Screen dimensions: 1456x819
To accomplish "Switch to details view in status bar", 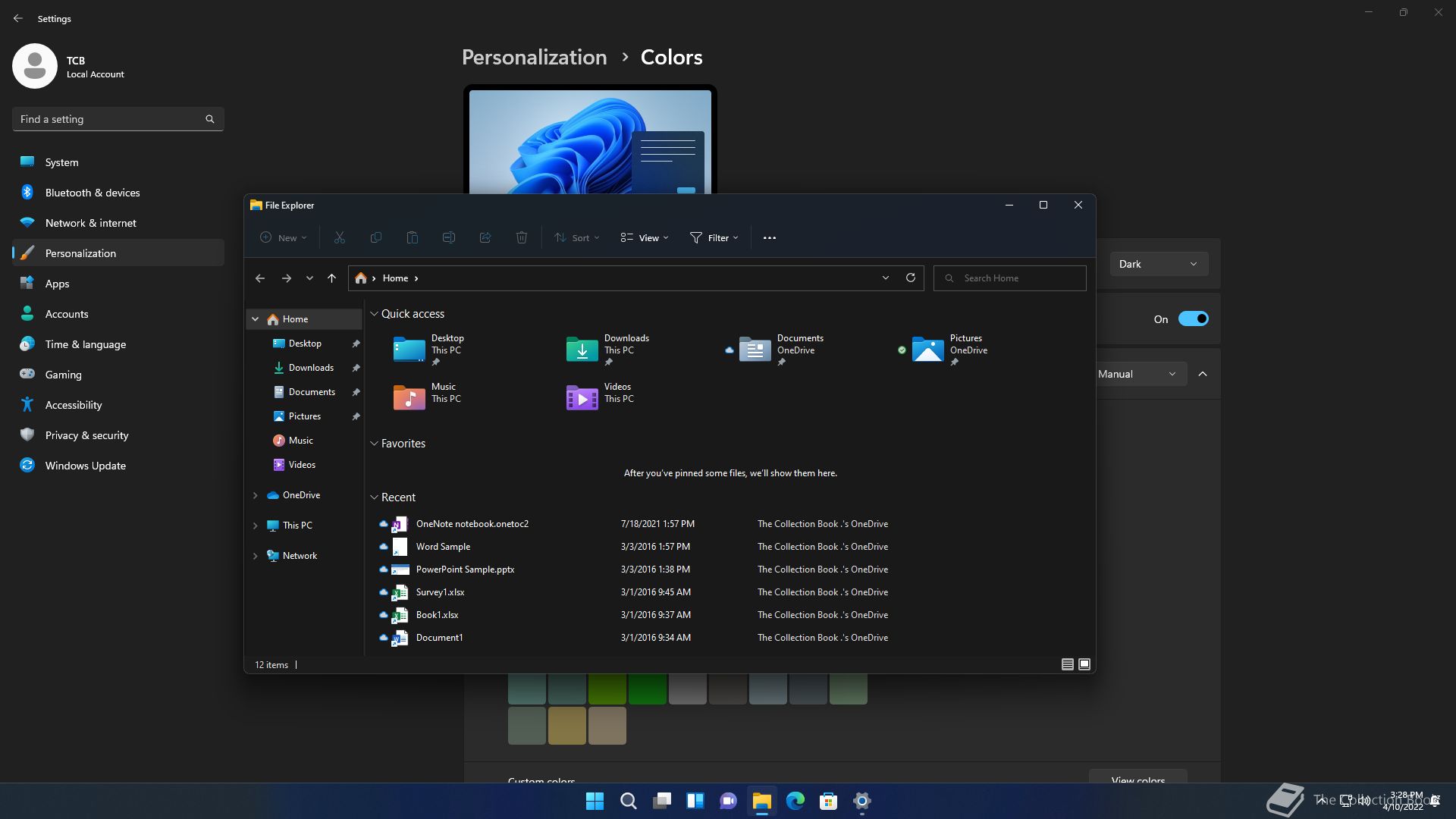I will [1067, 664].
